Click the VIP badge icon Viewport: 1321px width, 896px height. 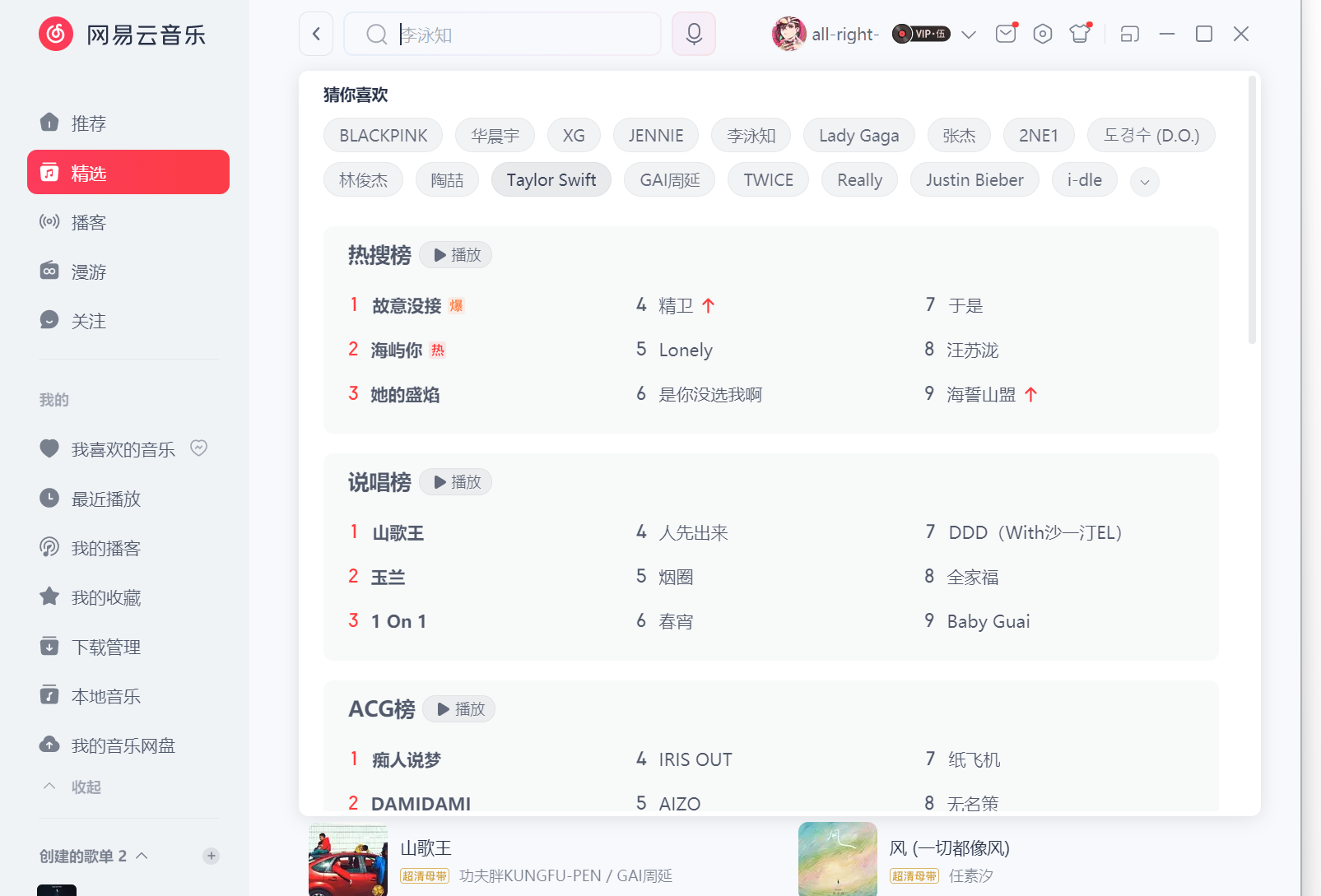[921, 34]
